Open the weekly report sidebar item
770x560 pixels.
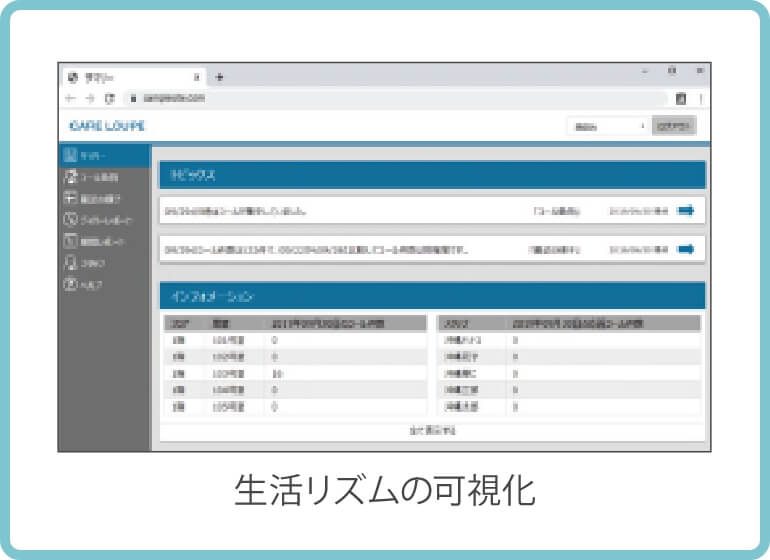(98, 220)
